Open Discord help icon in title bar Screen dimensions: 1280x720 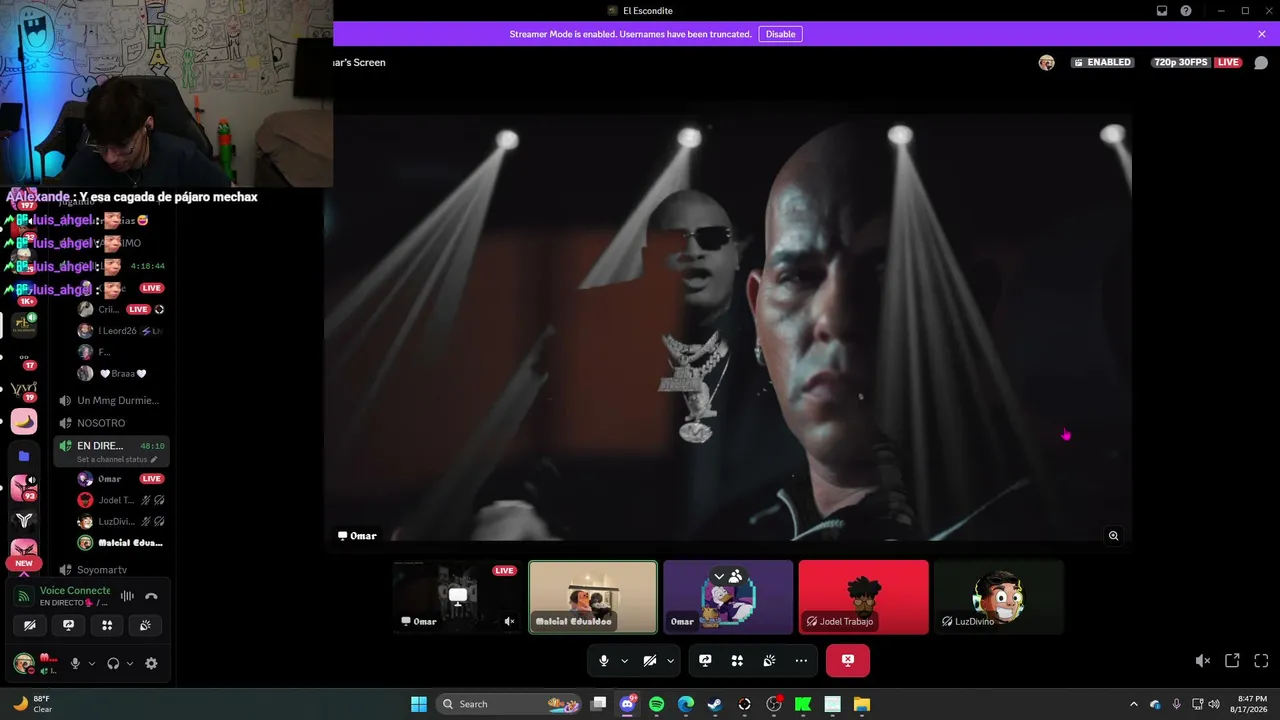pos(1186,11)
